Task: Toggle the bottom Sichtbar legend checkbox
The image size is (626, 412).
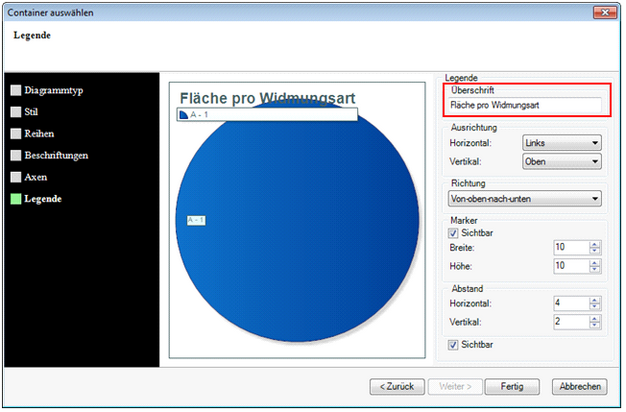Action: pyautogui.click(x=454, y=346)
